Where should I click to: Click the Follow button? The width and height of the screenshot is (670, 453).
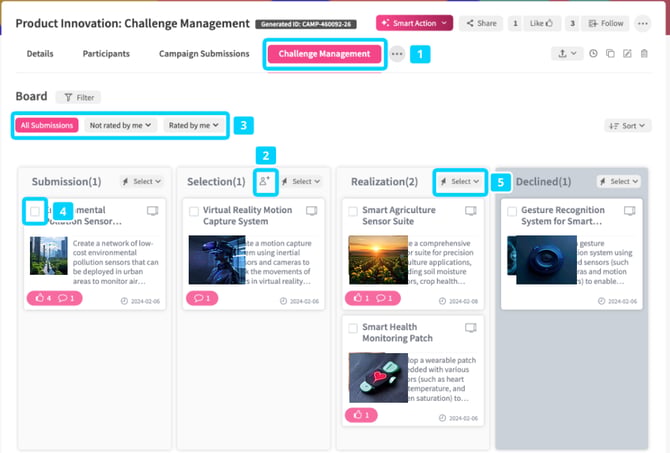click(606, 24)
